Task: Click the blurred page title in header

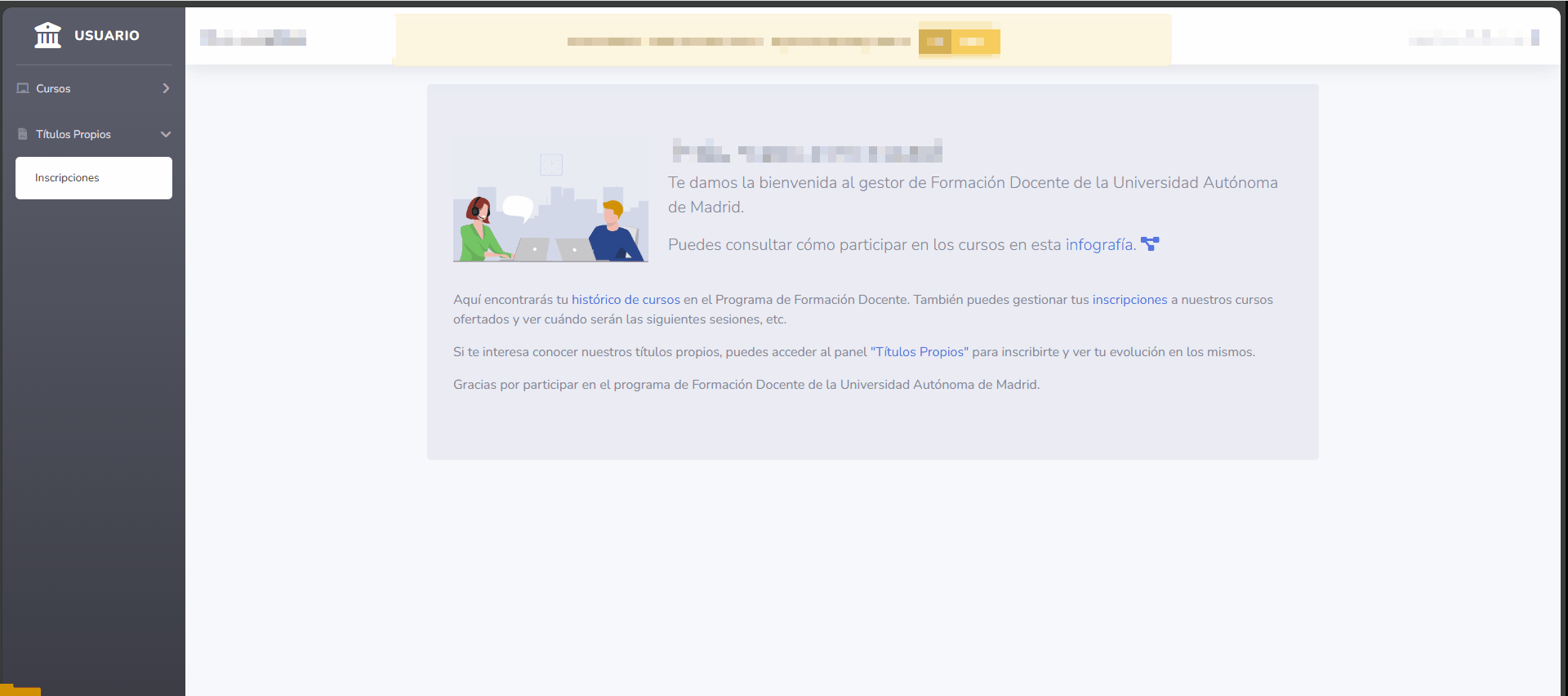Action: point(253,38)
